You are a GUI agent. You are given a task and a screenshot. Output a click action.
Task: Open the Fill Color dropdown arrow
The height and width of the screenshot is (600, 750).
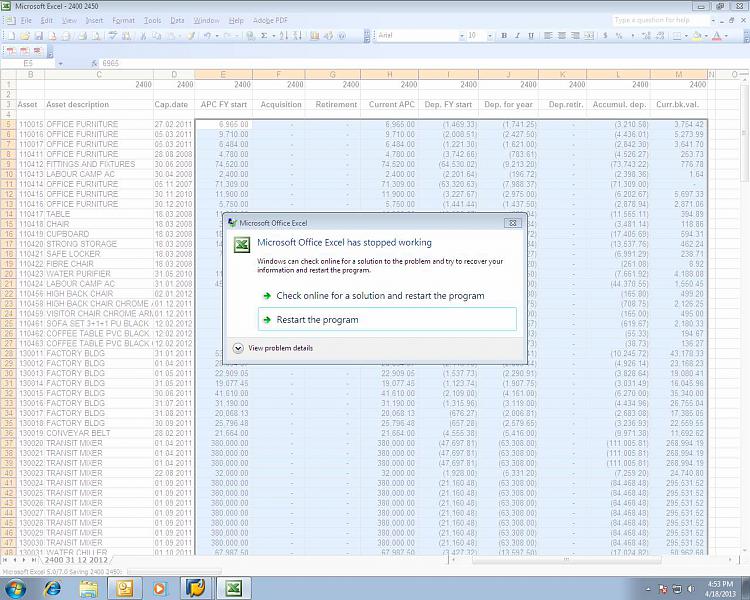click(x=706, y=36)
